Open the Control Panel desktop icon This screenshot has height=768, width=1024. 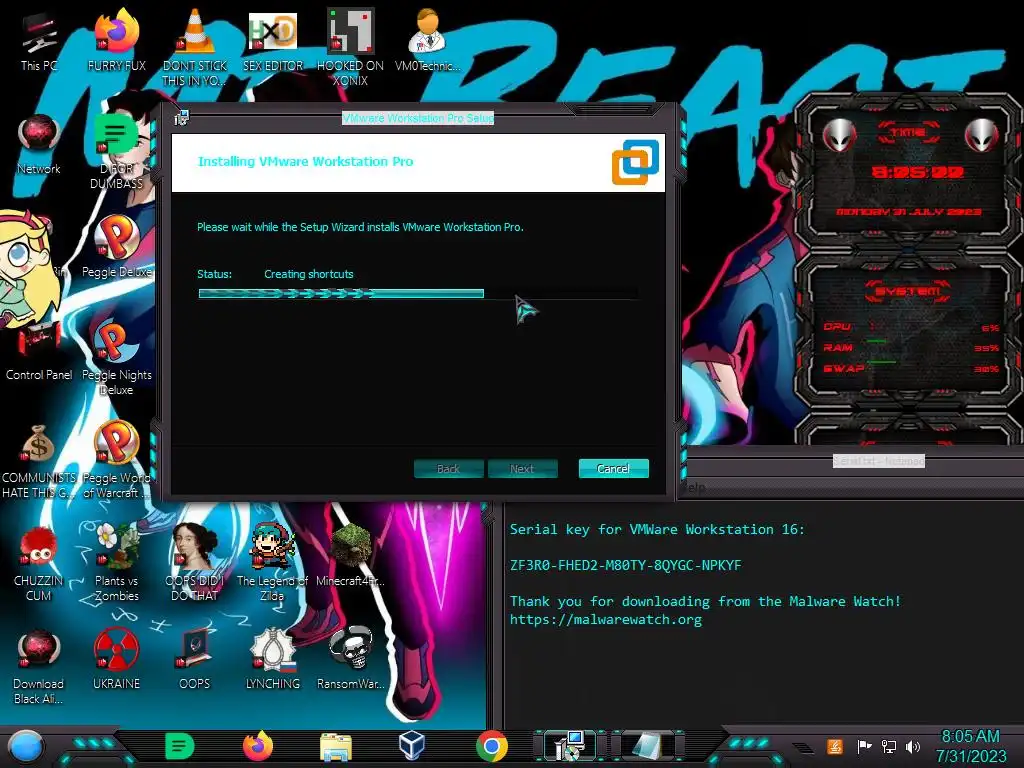(39, 350)
